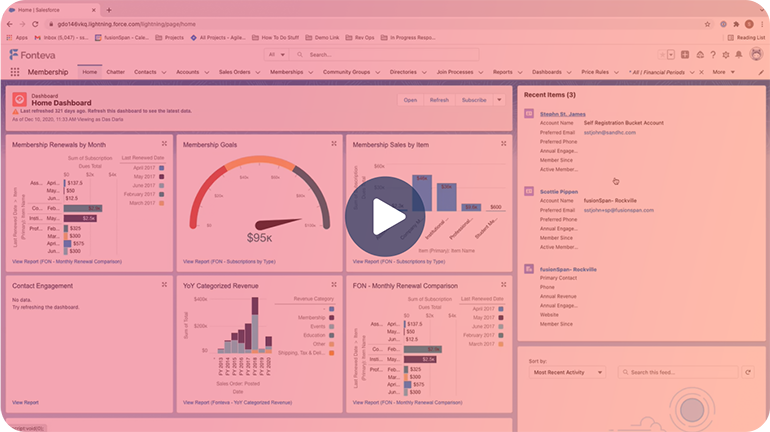Open the Scottie Pippen record link
Screen dimensions: 770x432
[x=559, y=191]
